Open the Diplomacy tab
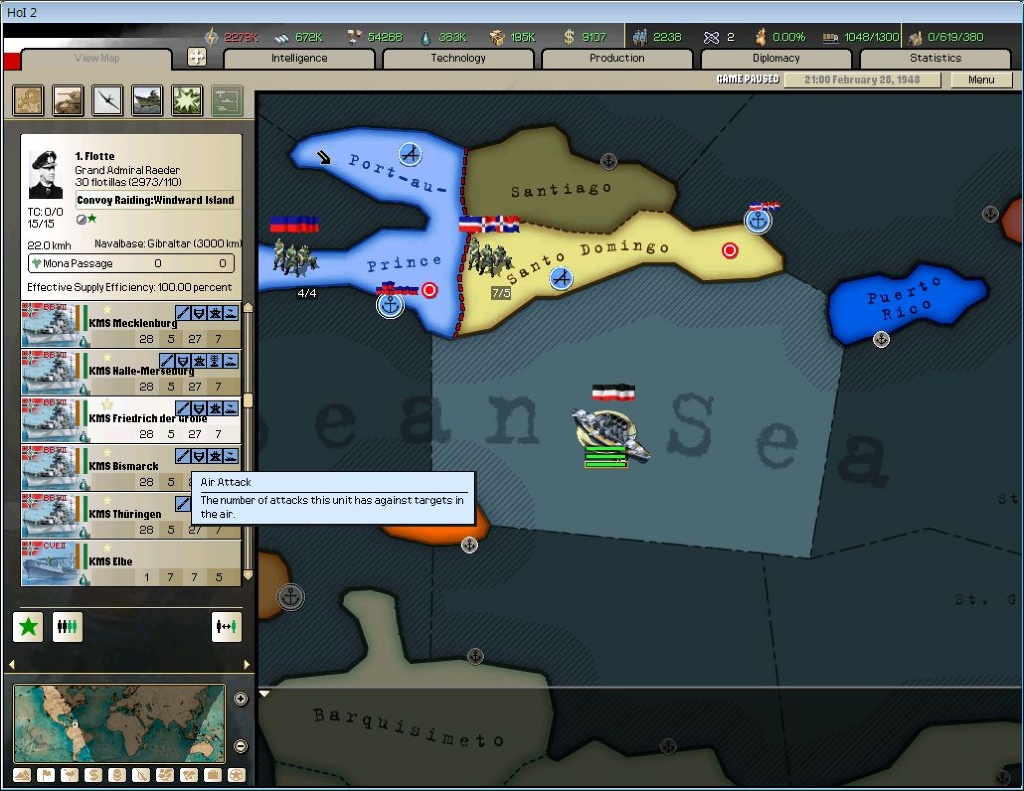 point(776,59)
